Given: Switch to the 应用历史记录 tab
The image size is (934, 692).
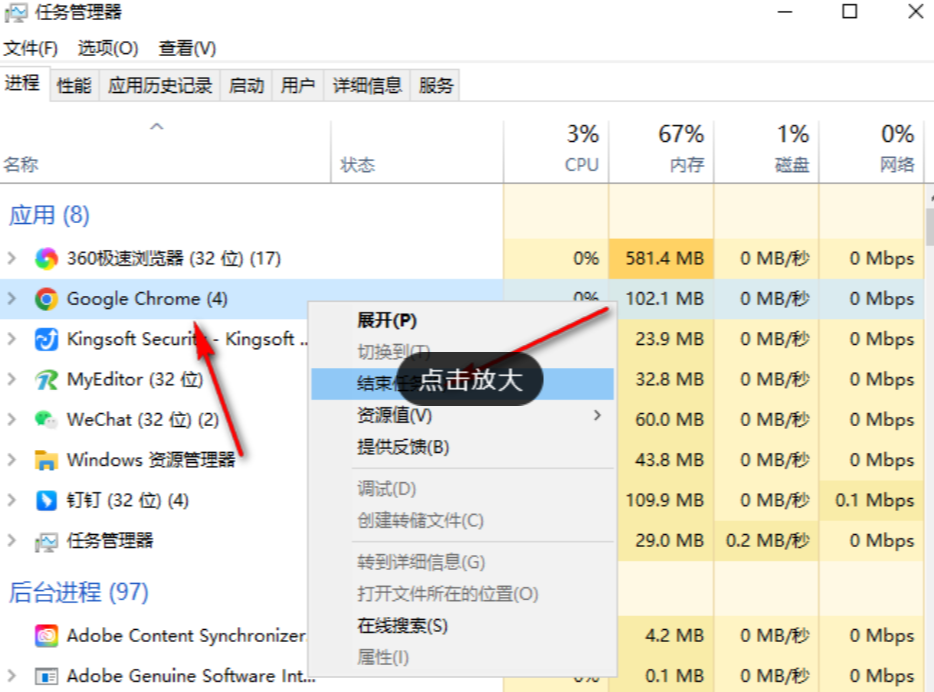Looking at the screenshot, I should point(160,86).
